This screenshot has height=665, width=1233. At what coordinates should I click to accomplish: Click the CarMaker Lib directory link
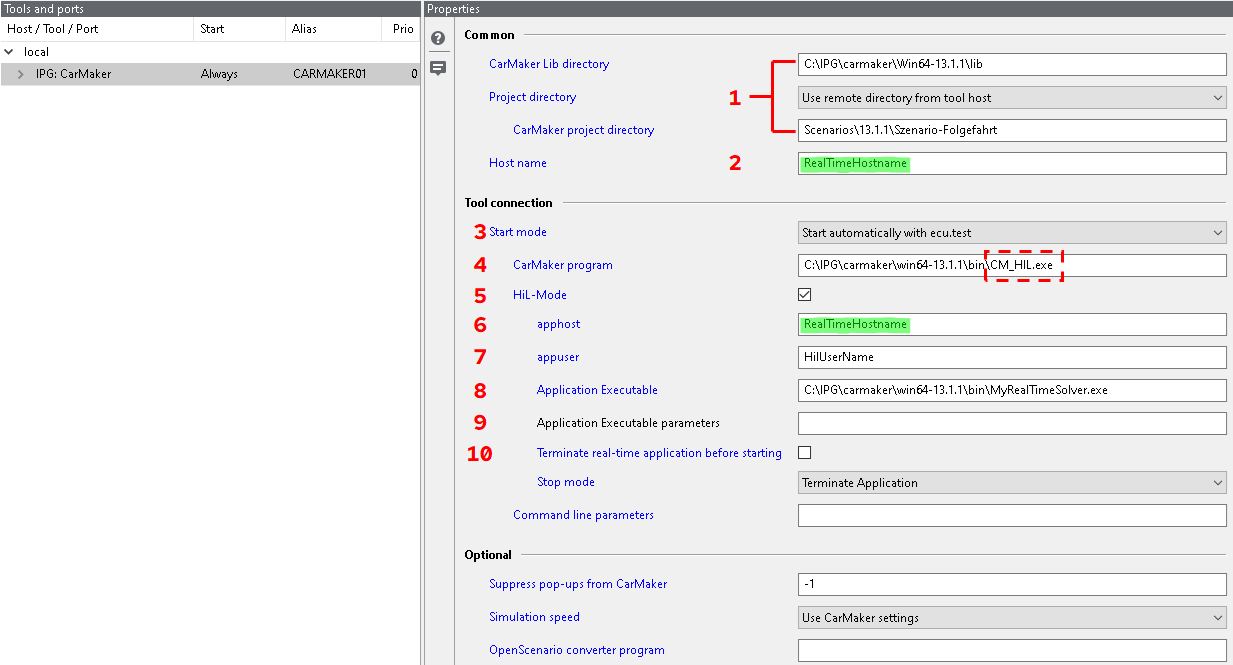click(549, 64)
